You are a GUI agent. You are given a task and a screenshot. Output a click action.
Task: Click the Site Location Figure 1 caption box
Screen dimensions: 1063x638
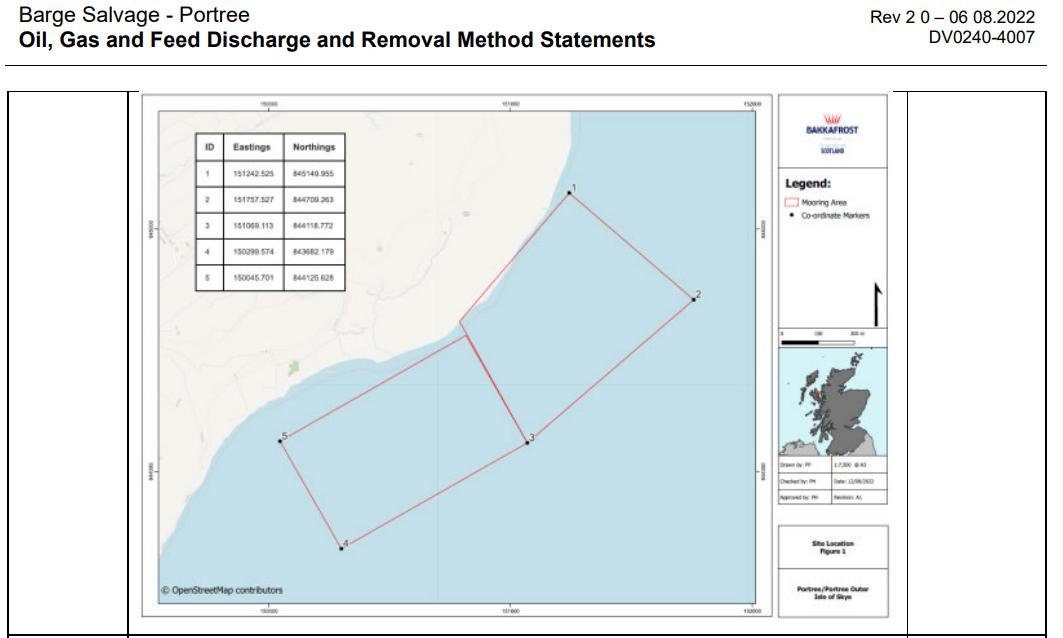pos(832,546)
